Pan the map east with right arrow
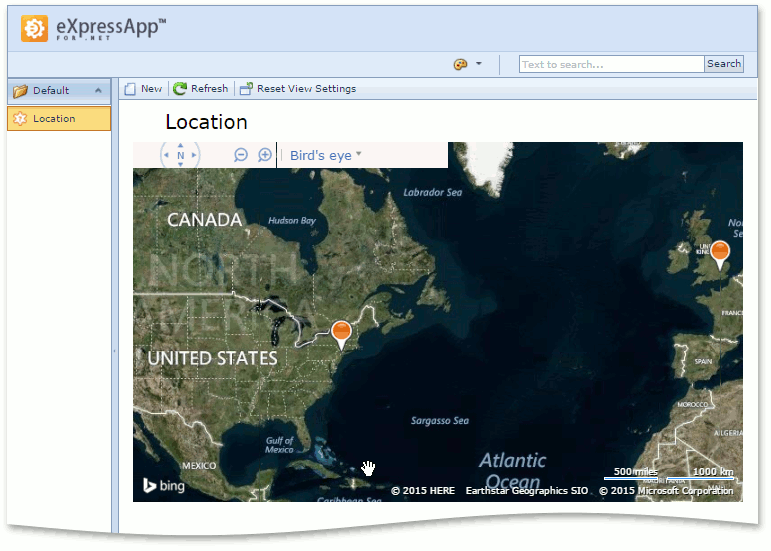 [194, 155]
